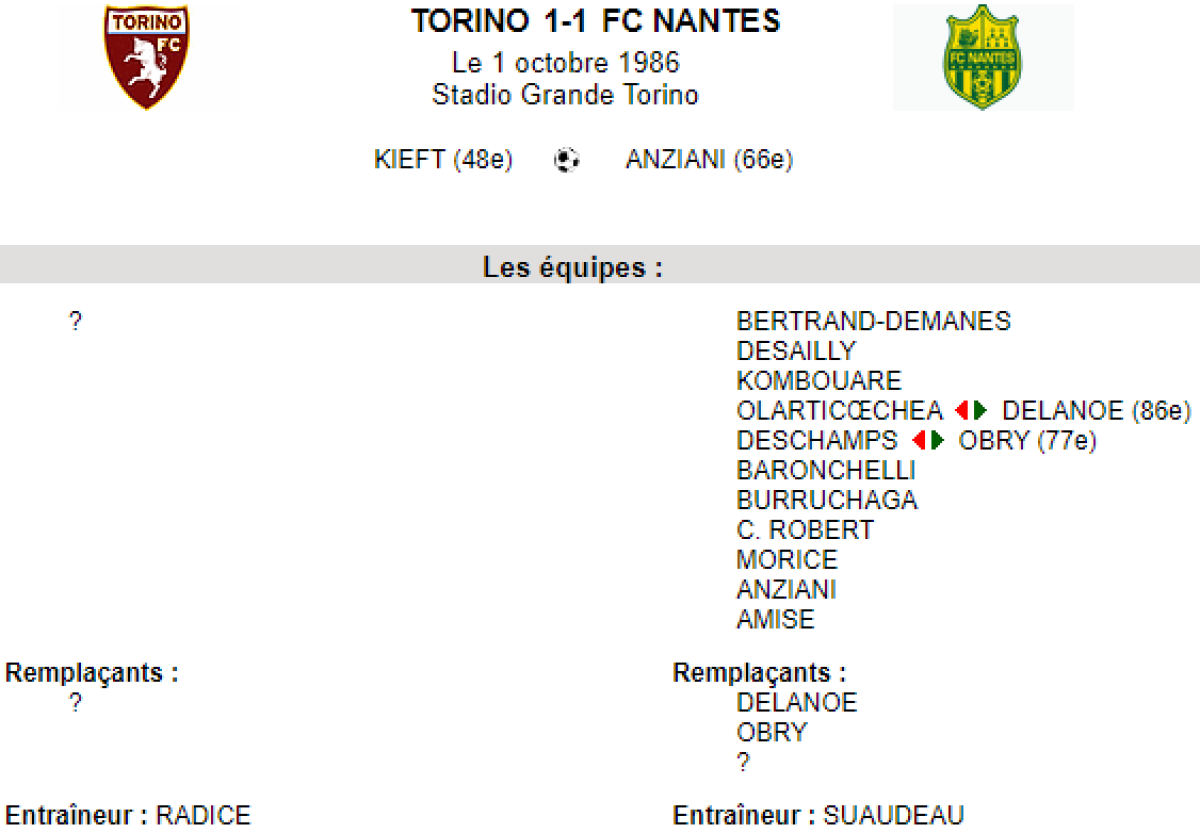Select BURRUCHAGA in Nantes lineup
Image resolution: width=1200 pixels, height=833 pixels.
(x=826, y=500)
